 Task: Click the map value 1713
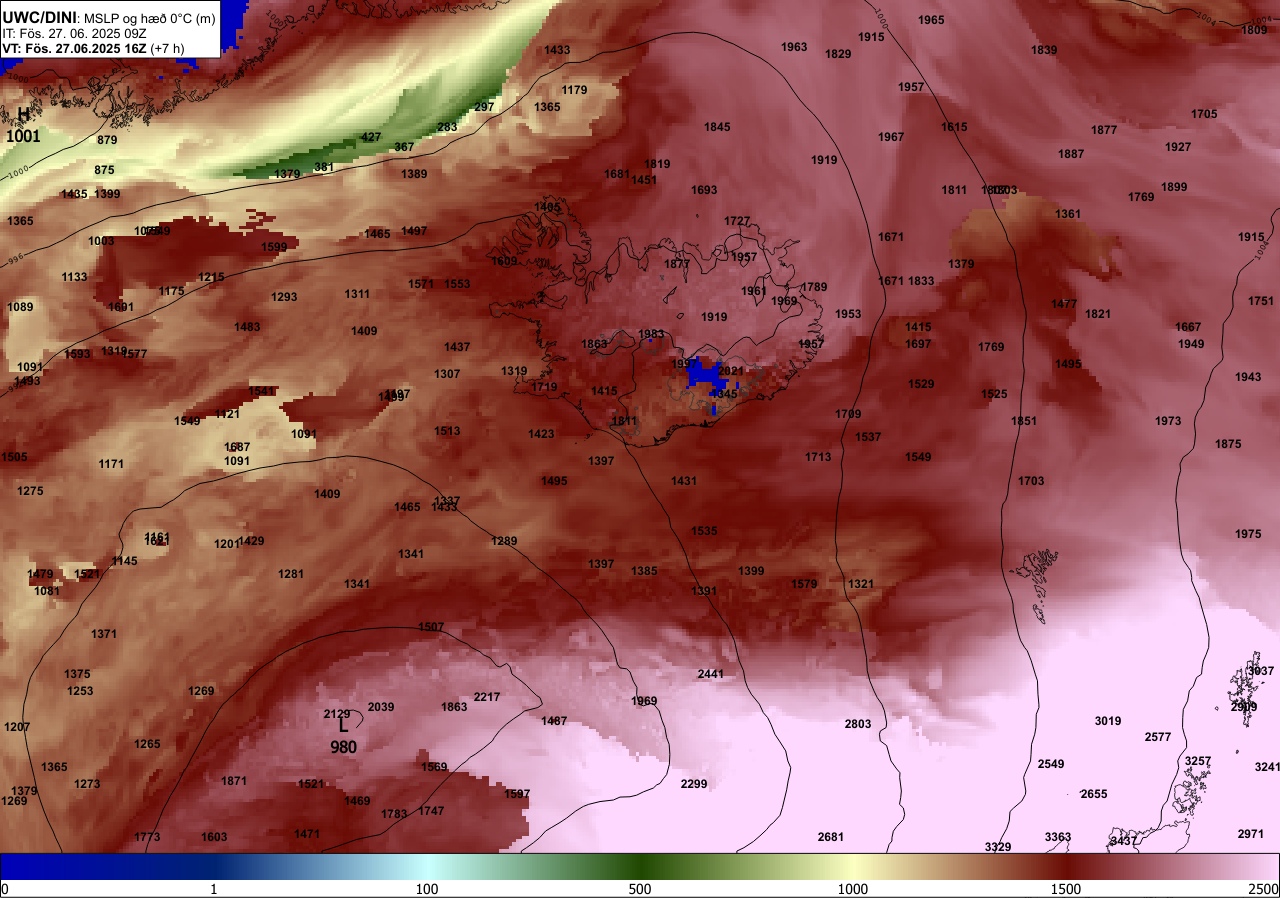tap(818, 457)
